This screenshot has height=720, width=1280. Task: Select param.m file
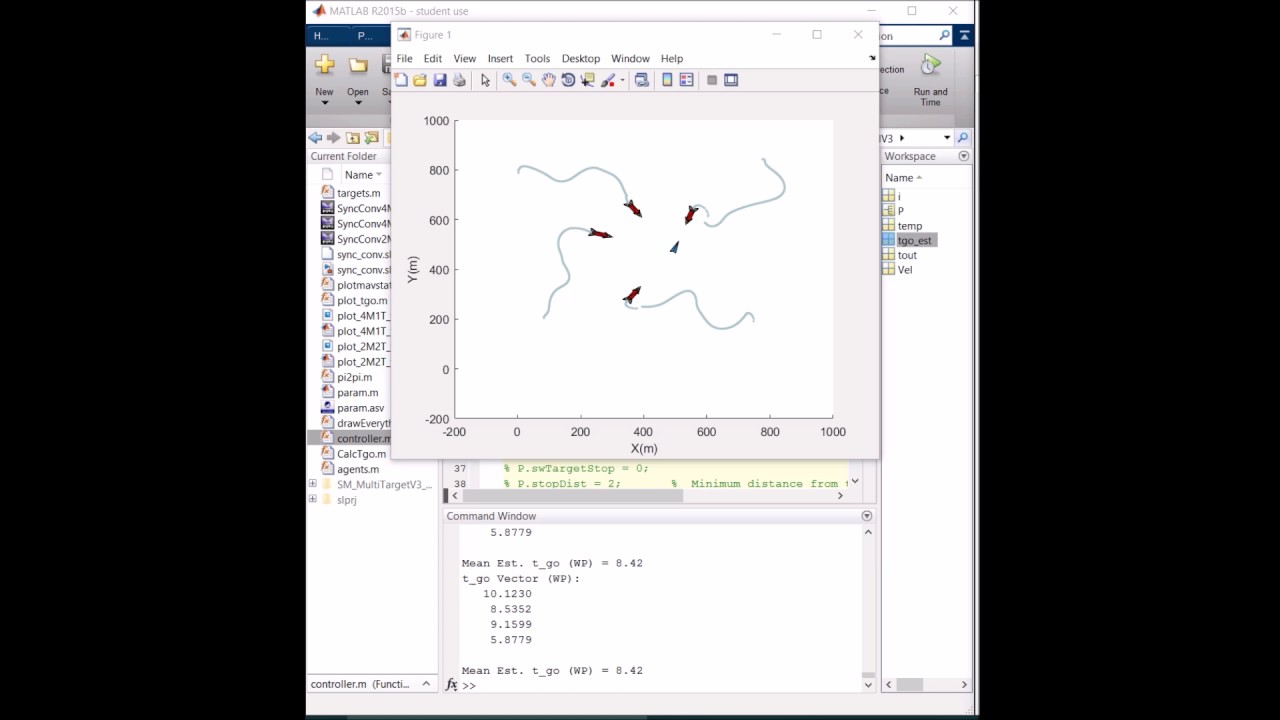tap(357, 393)
